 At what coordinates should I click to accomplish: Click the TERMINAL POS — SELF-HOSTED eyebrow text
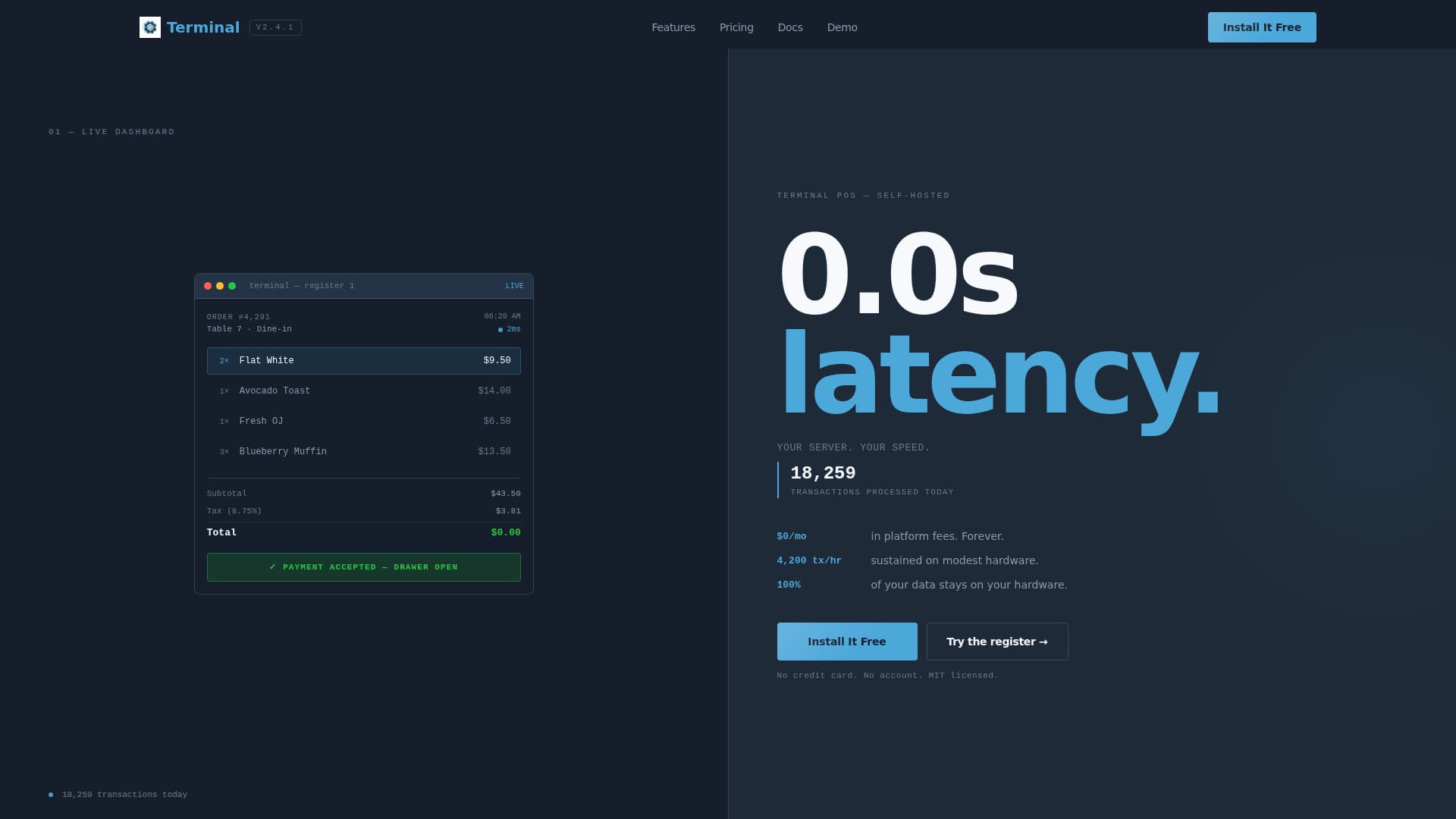coord(863,196)
